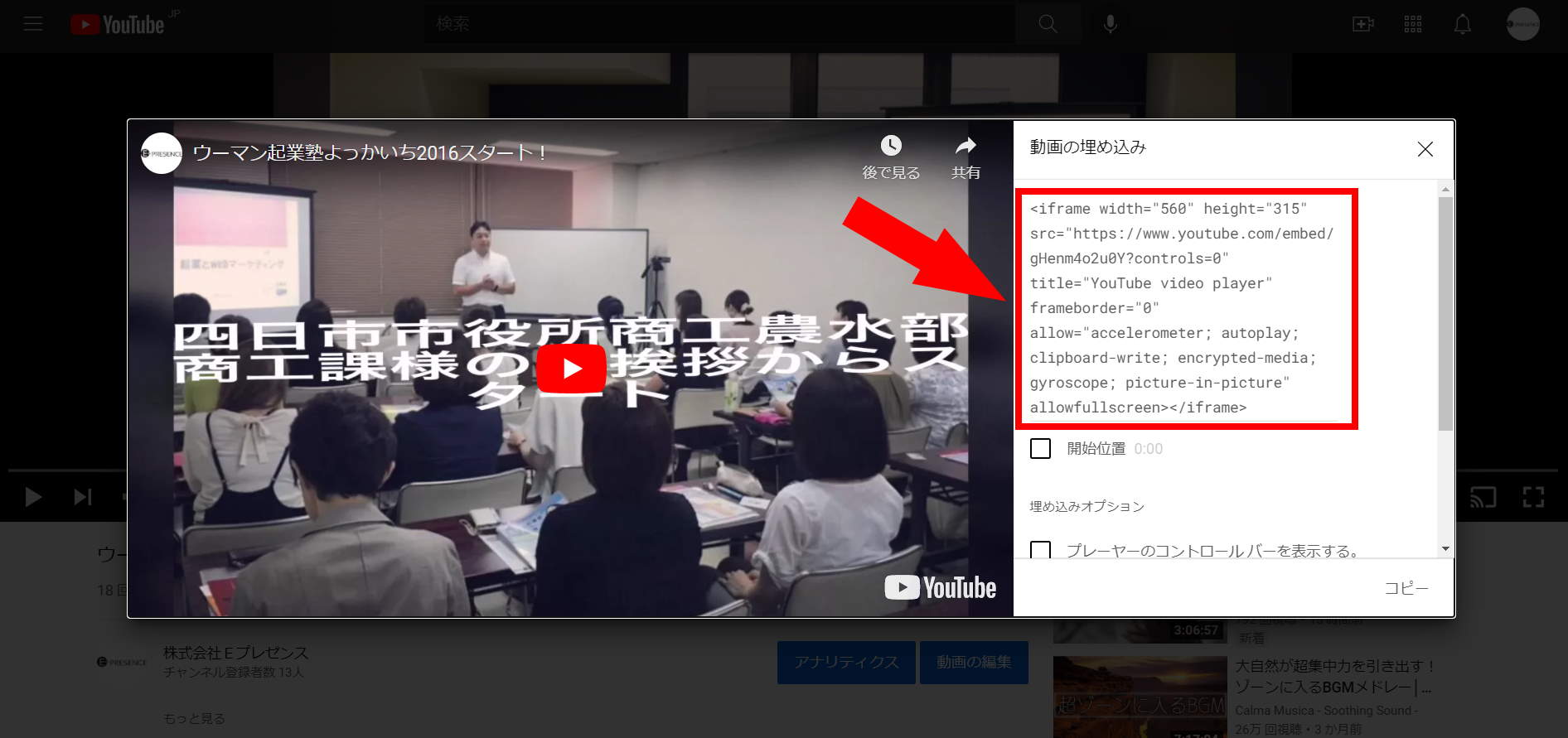Click the embed panel scrollbar thumb
The image size is (1568, 738).
(1445, 314)
